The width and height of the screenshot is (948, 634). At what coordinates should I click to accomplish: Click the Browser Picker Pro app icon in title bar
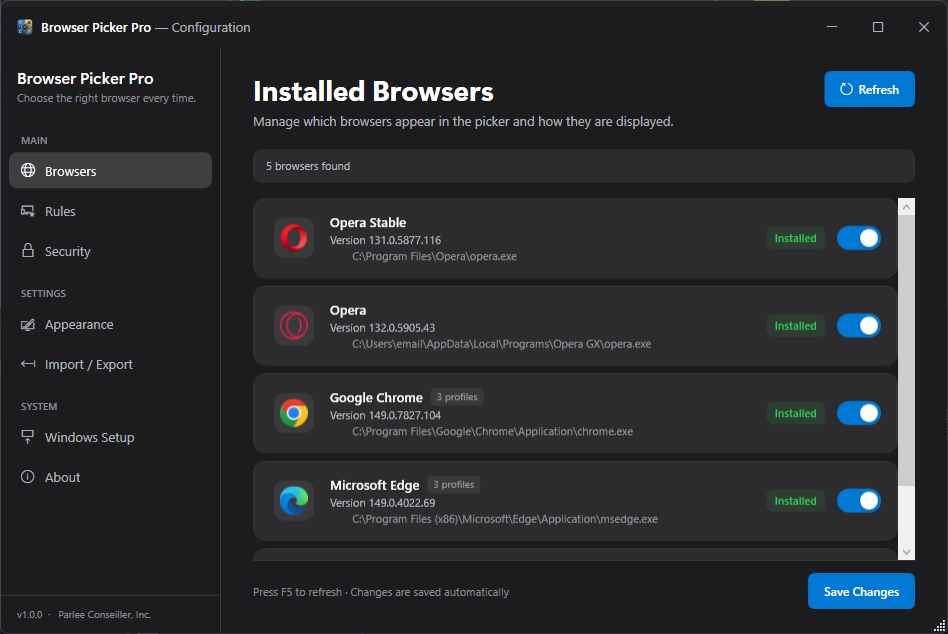pyautogui.click(x=25, y=27)
